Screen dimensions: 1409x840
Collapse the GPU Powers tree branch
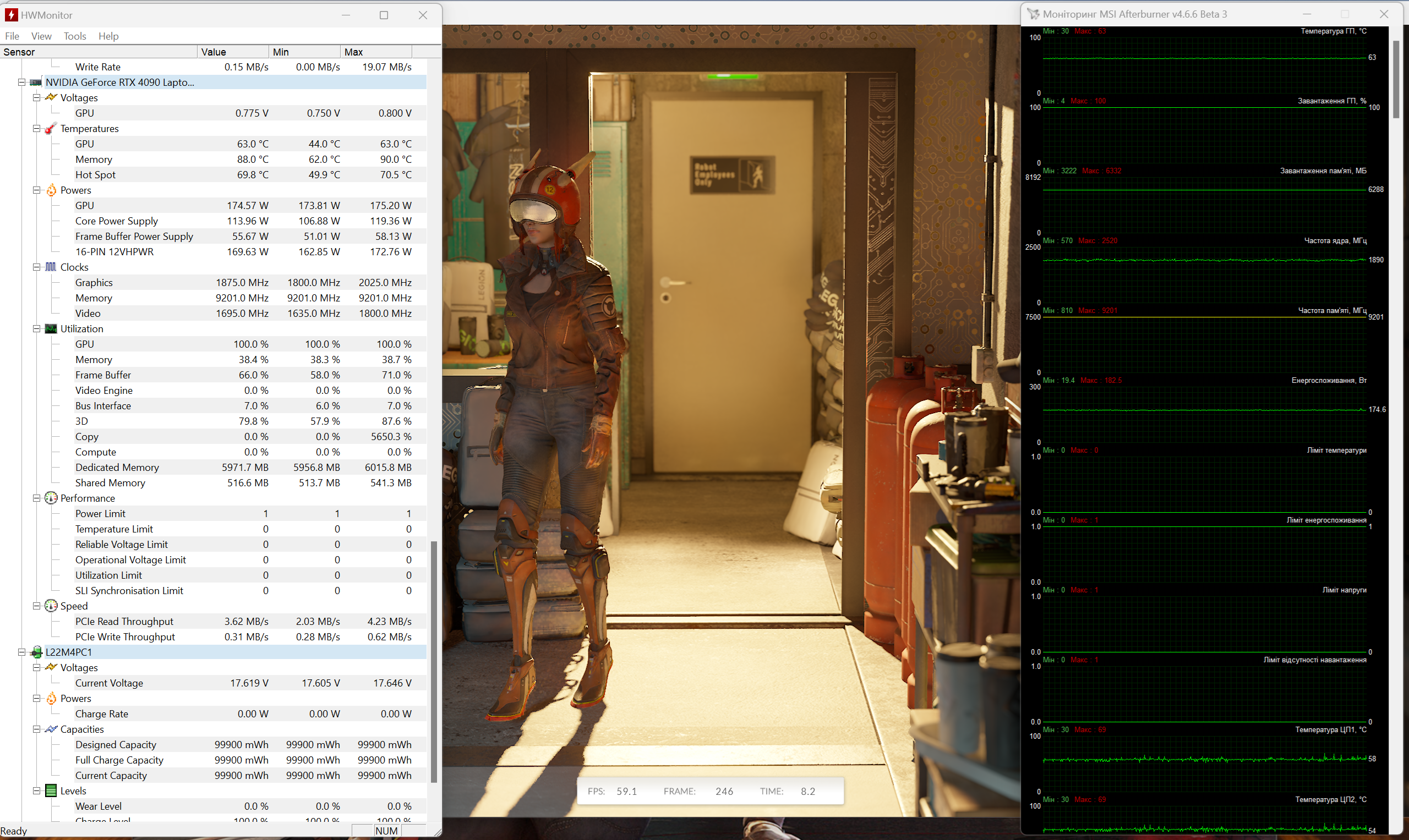point(36,190)
